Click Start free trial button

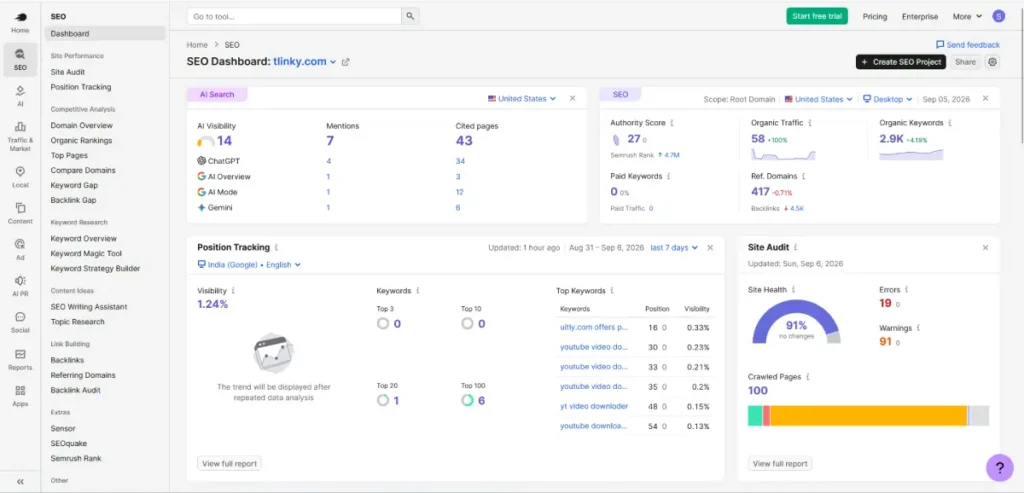817,16
